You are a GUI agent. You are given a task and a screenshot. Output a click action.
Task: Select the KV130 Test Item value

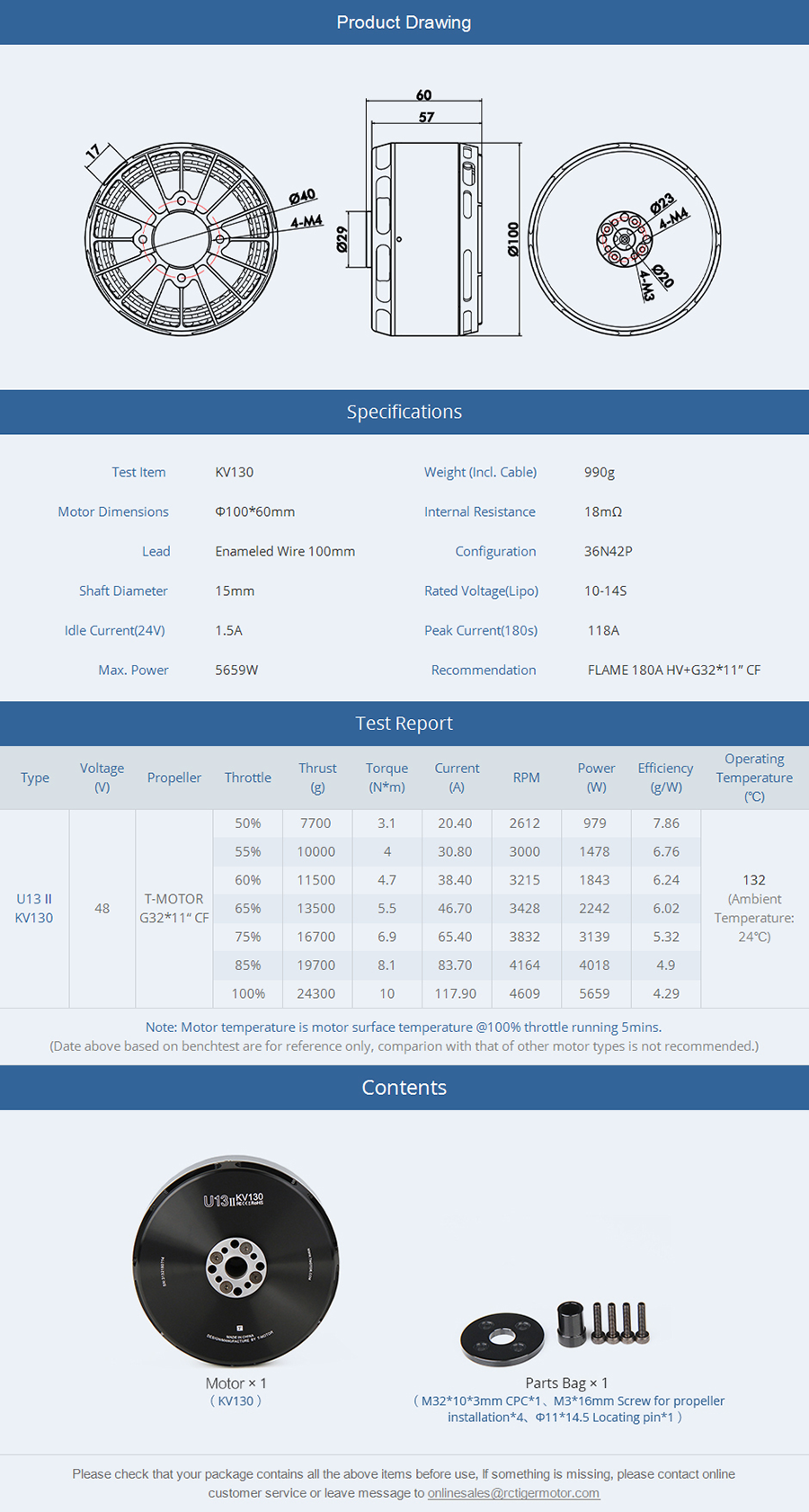(235, 472)
